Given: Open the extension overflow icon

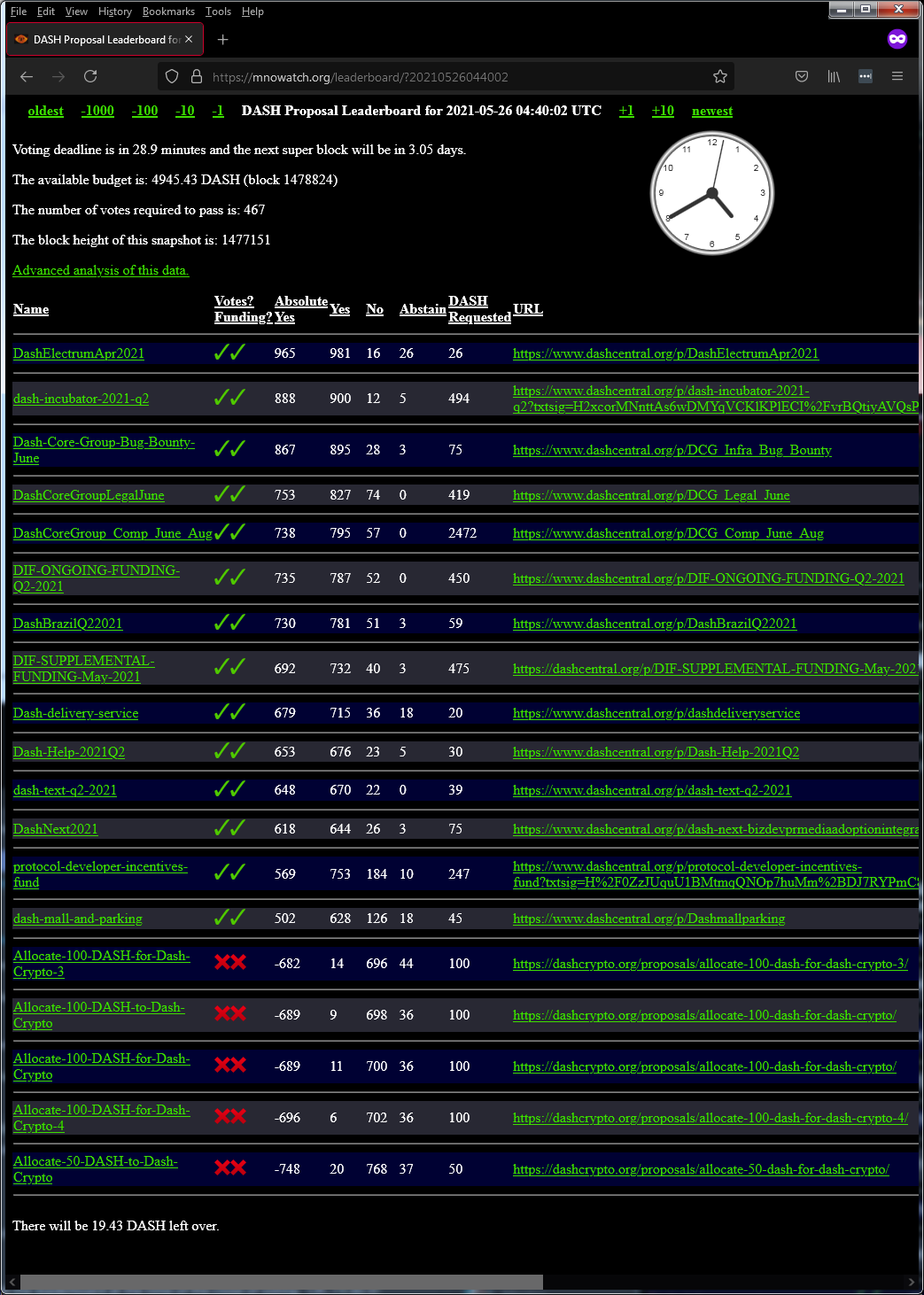Looking at the screenshot, I should pos(866,77).
